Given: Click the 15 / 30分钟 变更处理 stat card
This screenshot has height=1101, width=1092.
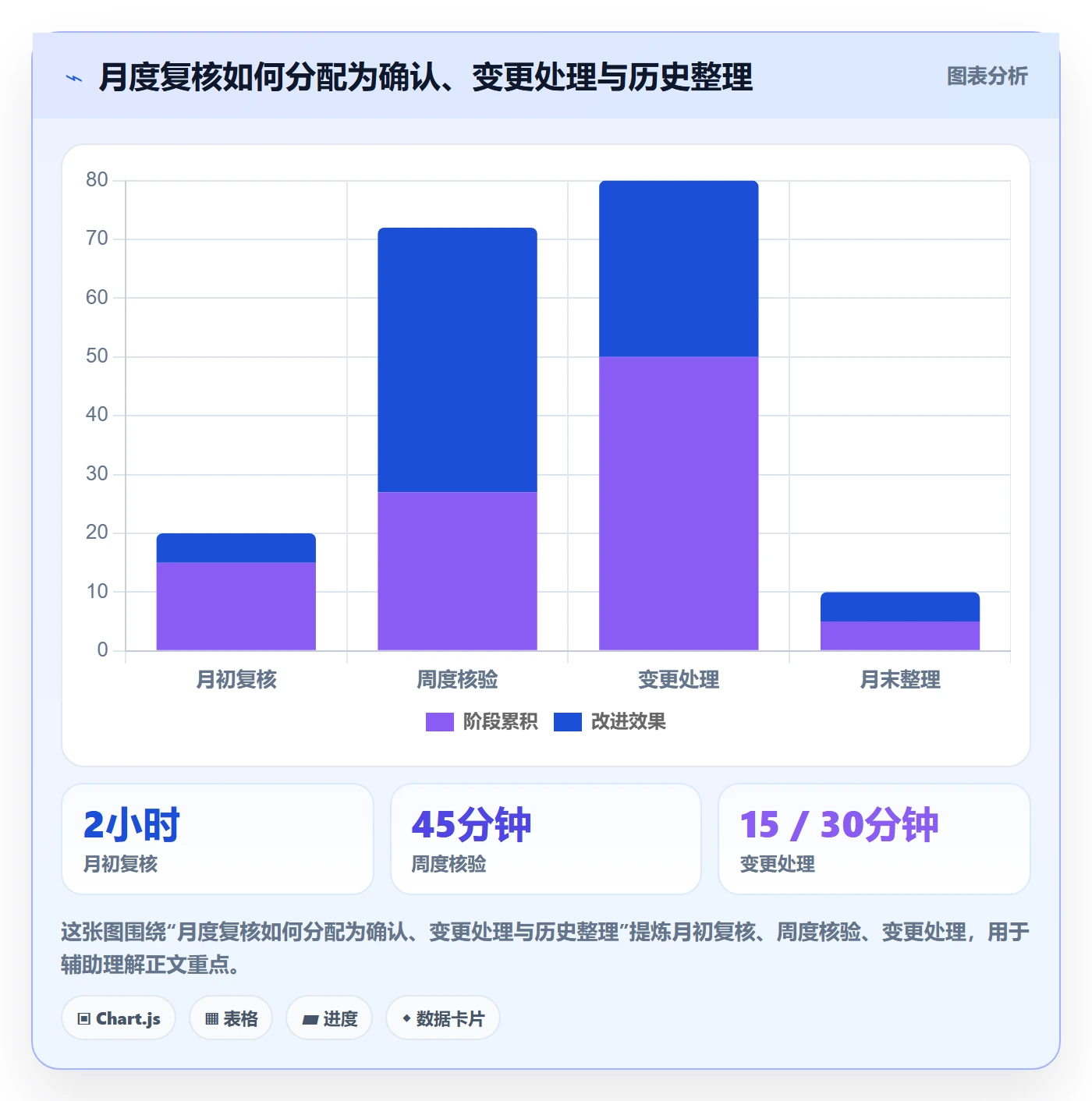Looking at the screenshot, I should tap(874, 839).
